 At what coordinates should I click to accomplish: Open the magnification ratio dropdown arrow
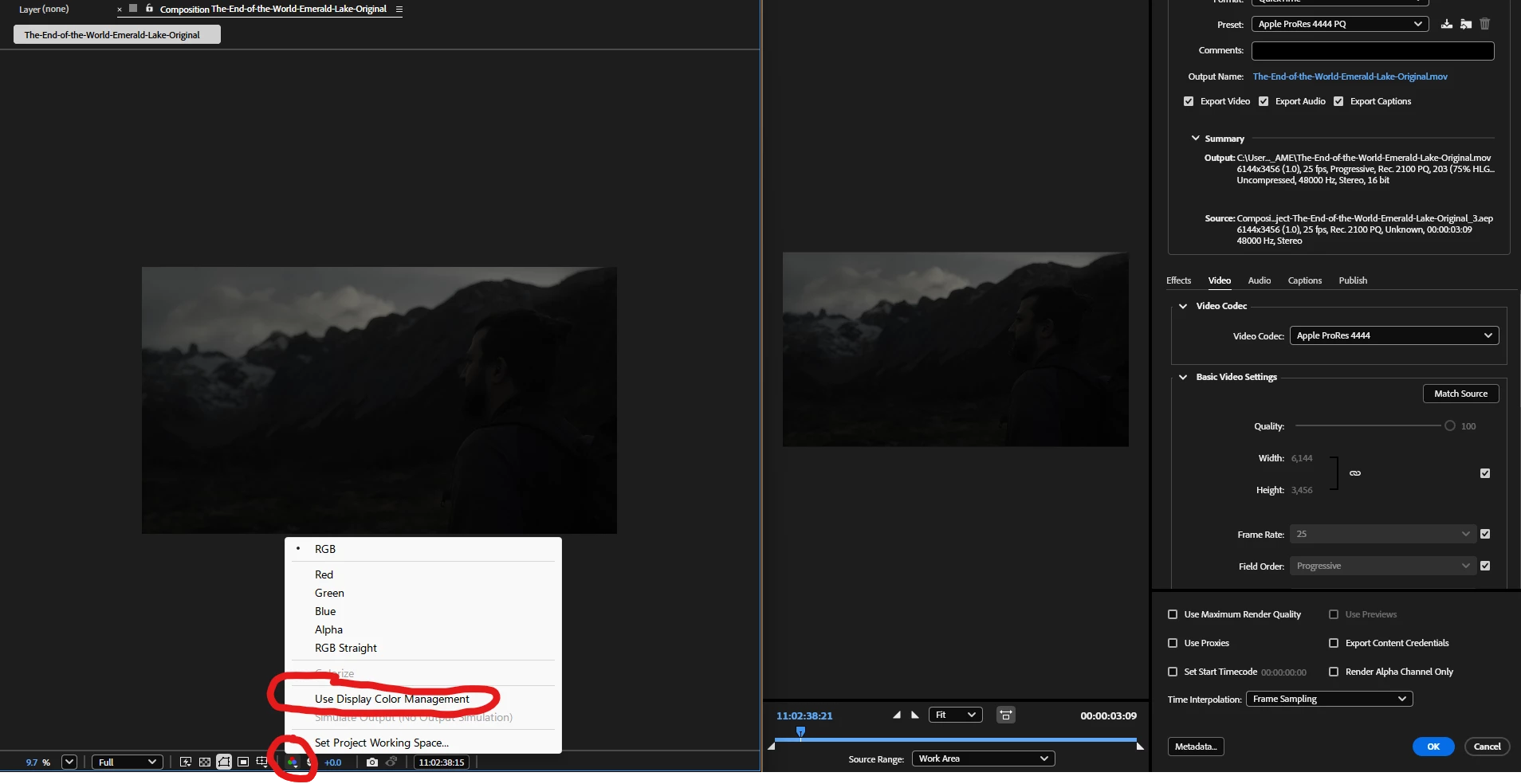[69, 762]
